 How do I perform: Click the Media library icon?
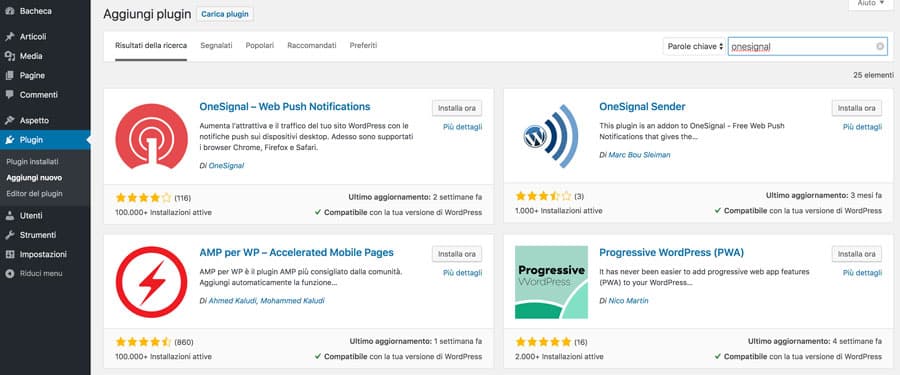click(9, 56)
